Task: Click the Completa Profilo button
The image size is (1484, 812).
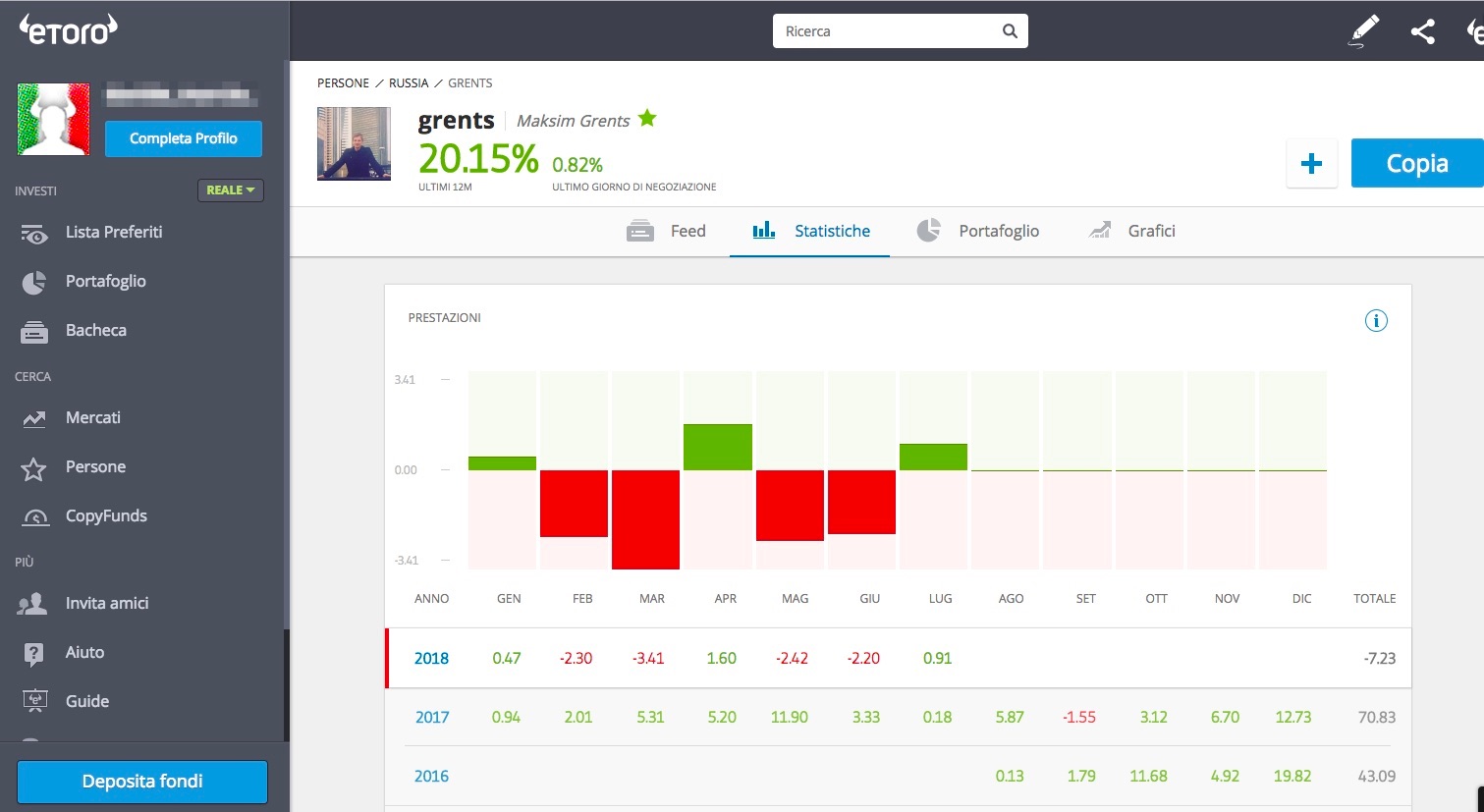Action: [184, 138]
